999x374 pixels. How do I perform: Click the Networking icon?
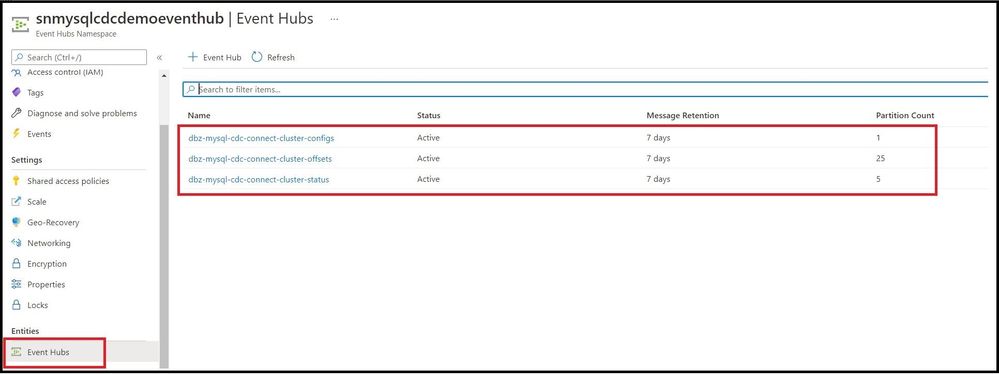[17, 243]
